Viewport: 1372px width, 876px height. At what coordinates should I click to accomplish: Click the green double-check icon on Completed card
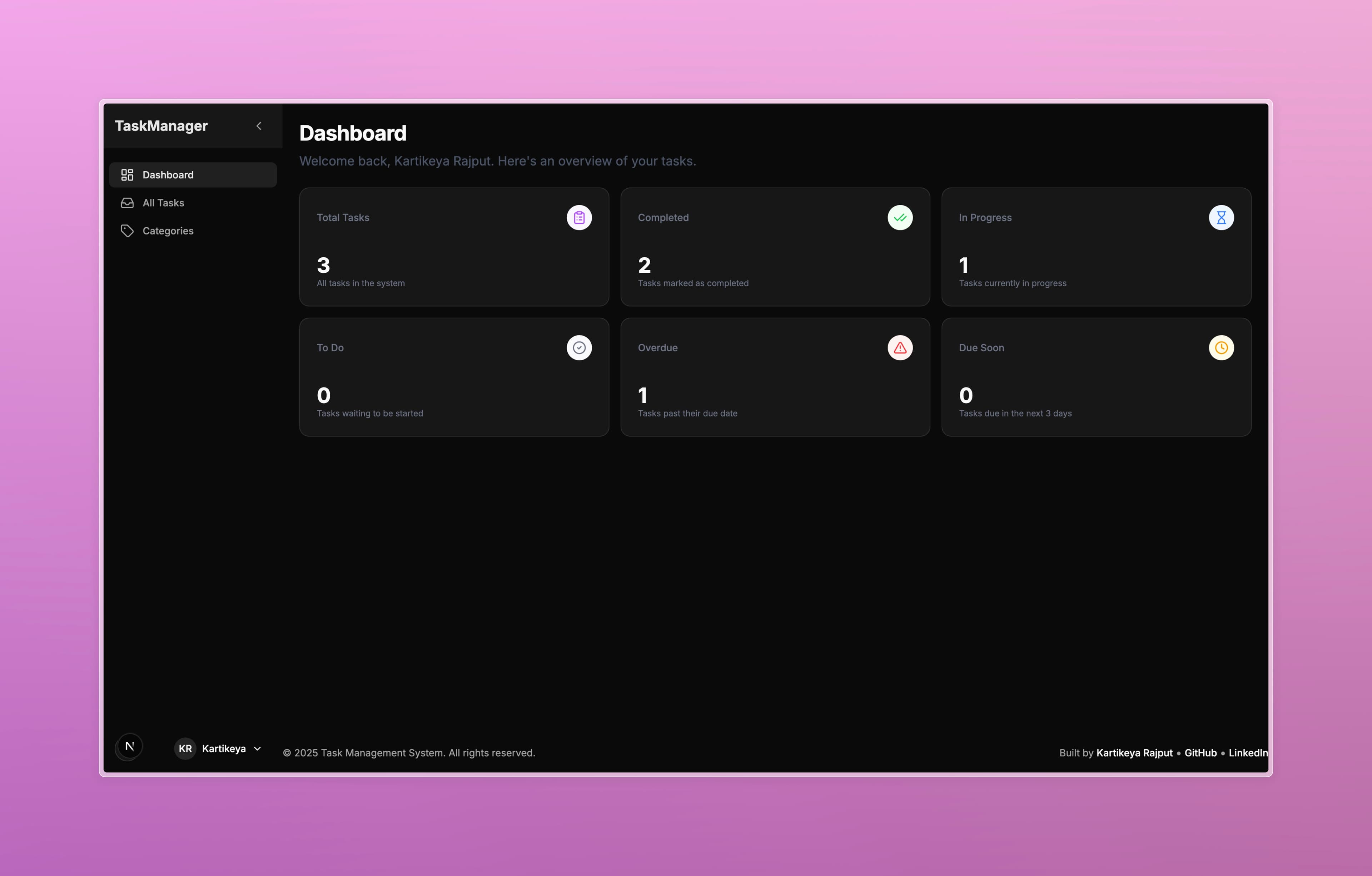point(900,217)
